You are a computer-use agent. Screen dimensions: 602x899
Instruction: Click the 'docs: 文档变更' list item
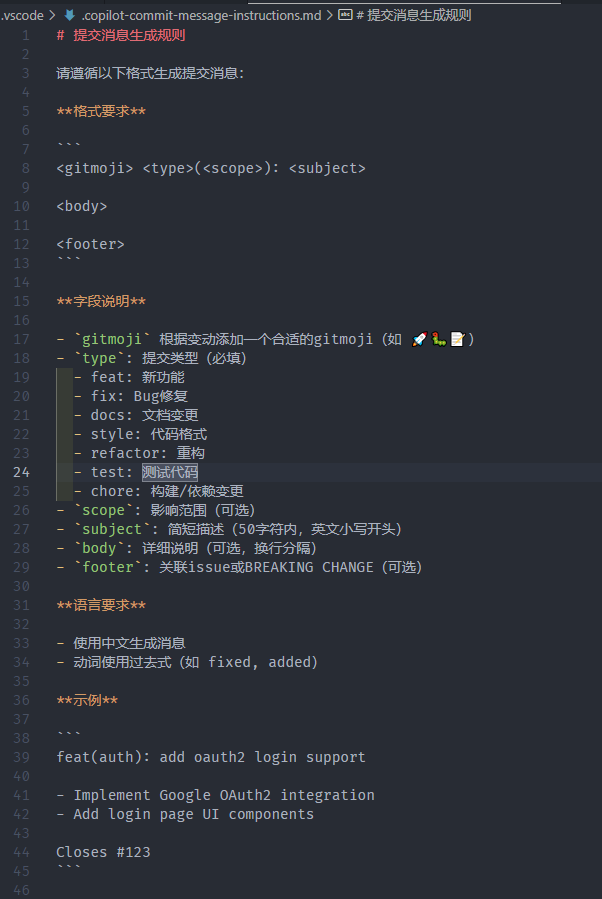point(136,415)
